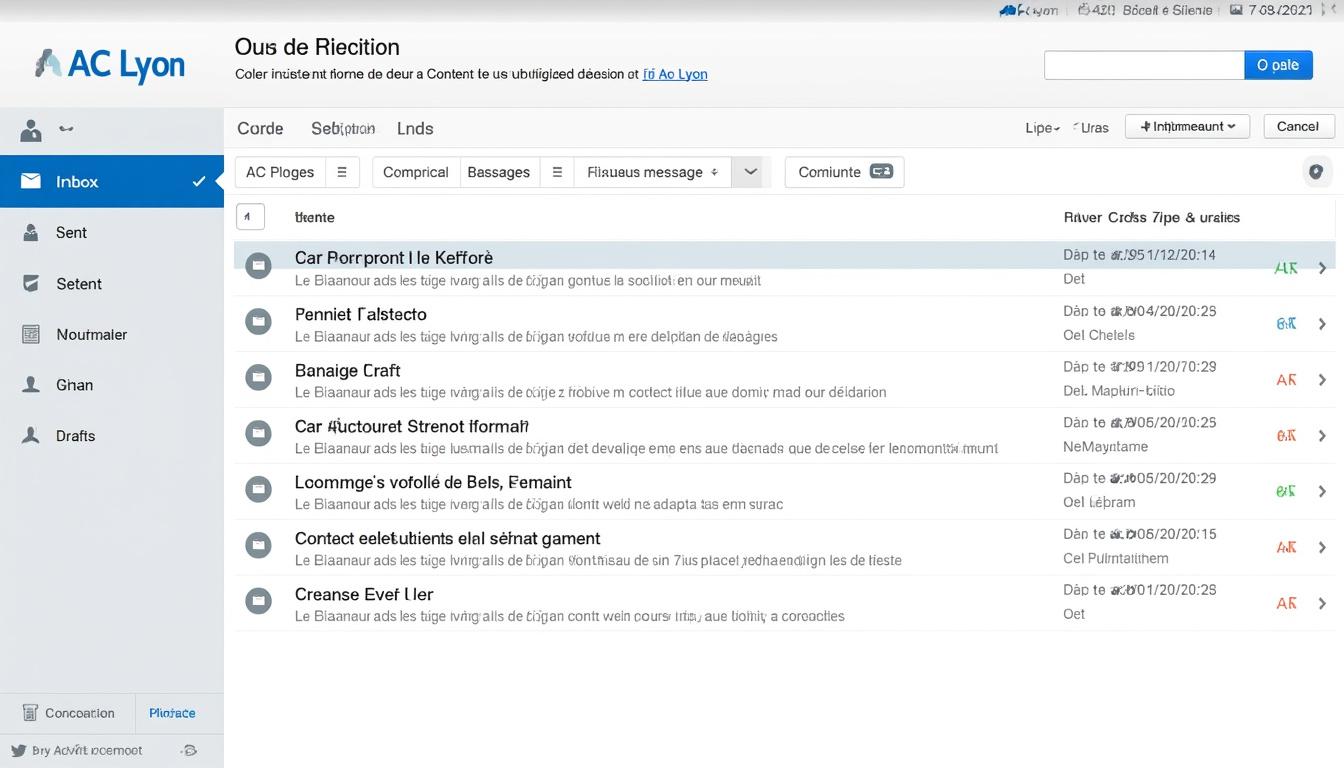This screenshot has height=768, width=1344.
Task: Open the Drafts folder
Action: point(30,435)
